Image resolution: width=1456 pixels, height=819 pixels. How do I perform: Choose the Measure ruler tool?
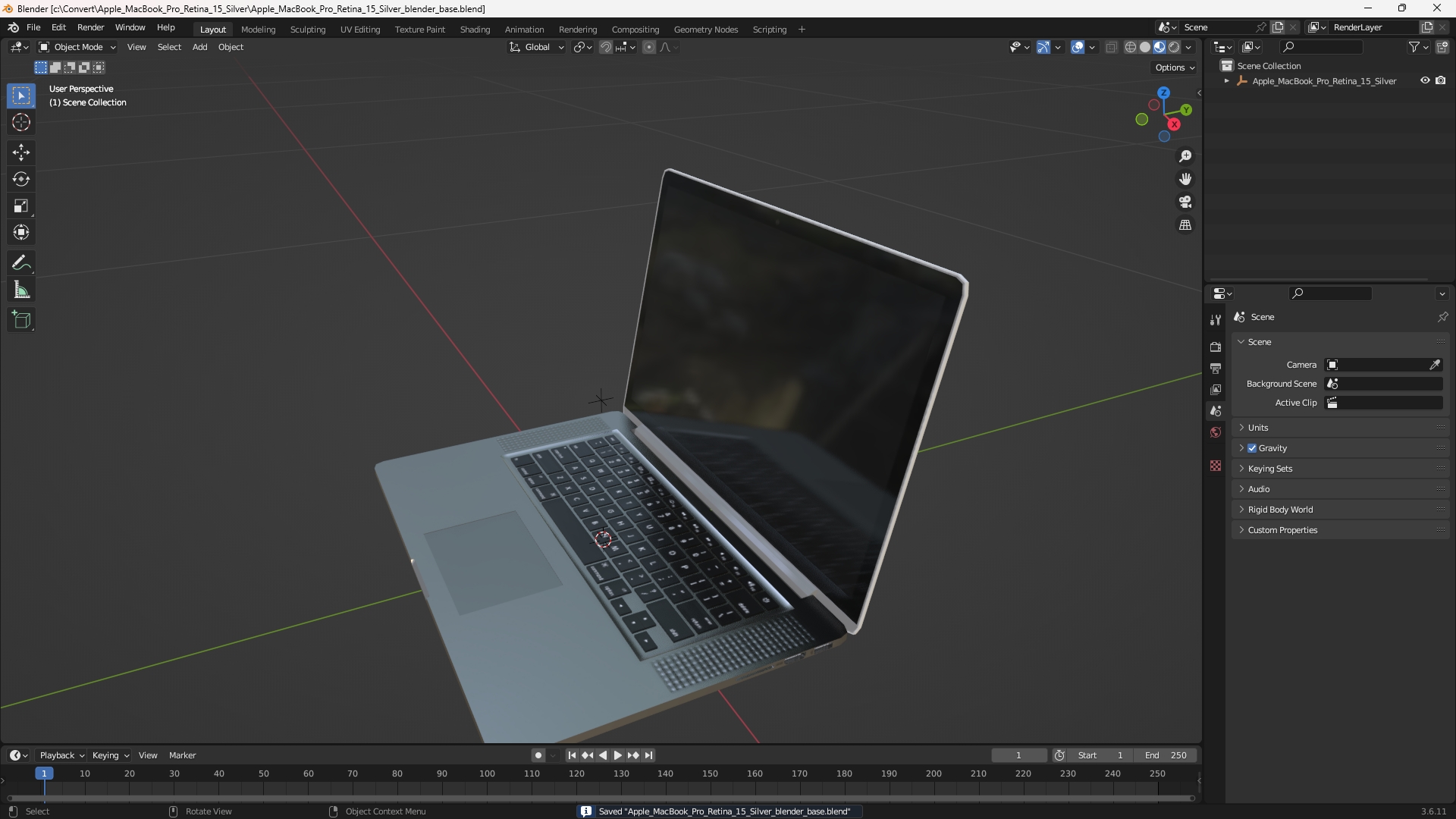click(x=21, y=290)
